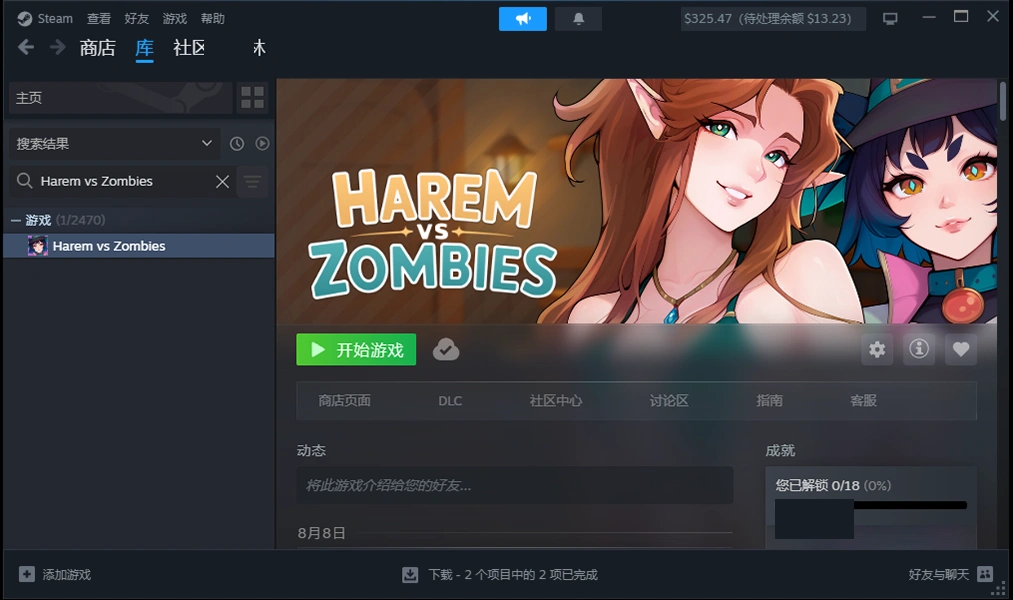Show game information panel
The width and height of the screenshot is (1013, 600).
919,349
